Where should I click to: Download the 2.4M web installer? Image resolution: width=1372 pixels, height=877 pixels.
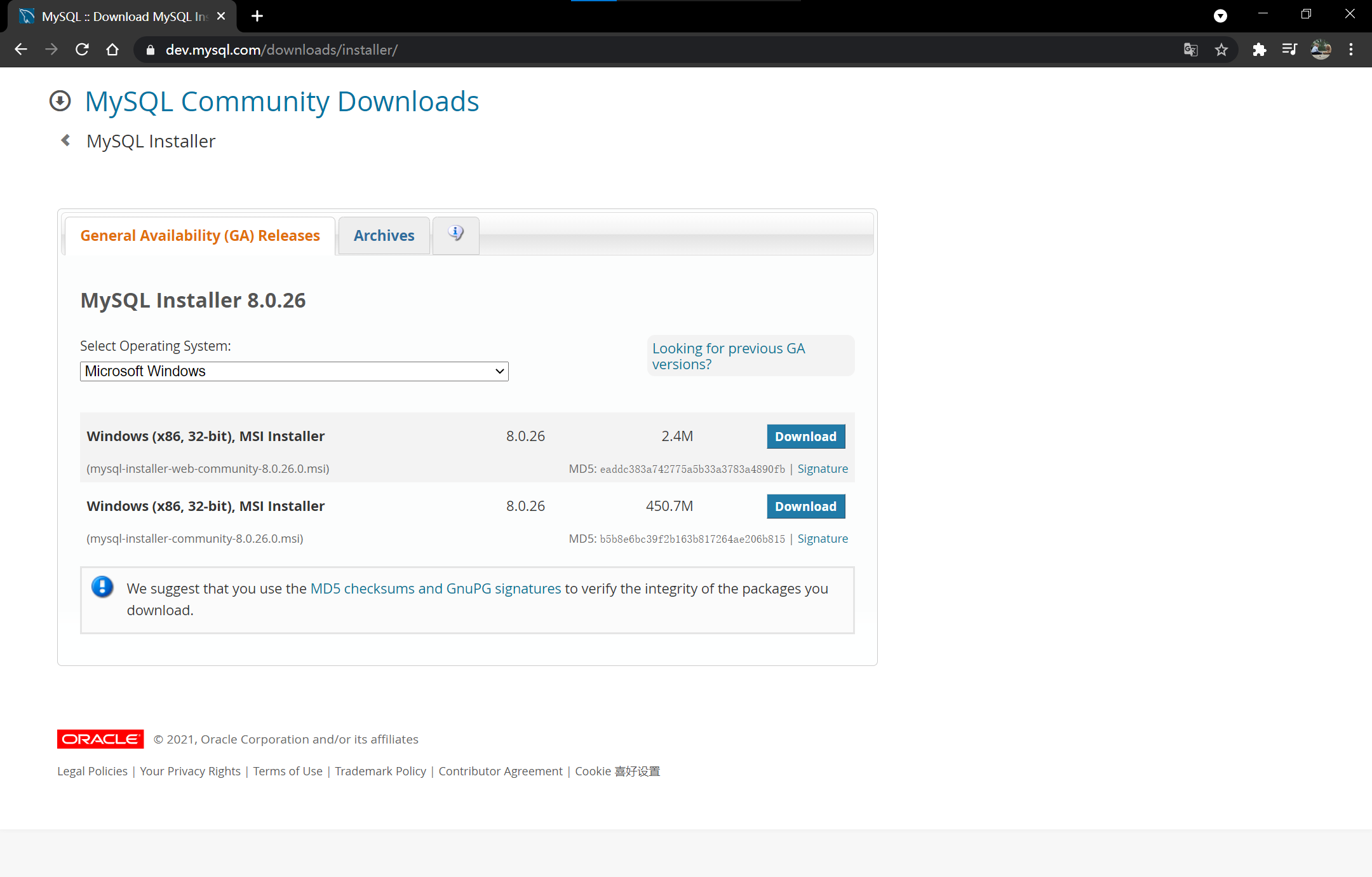point(805,437)
